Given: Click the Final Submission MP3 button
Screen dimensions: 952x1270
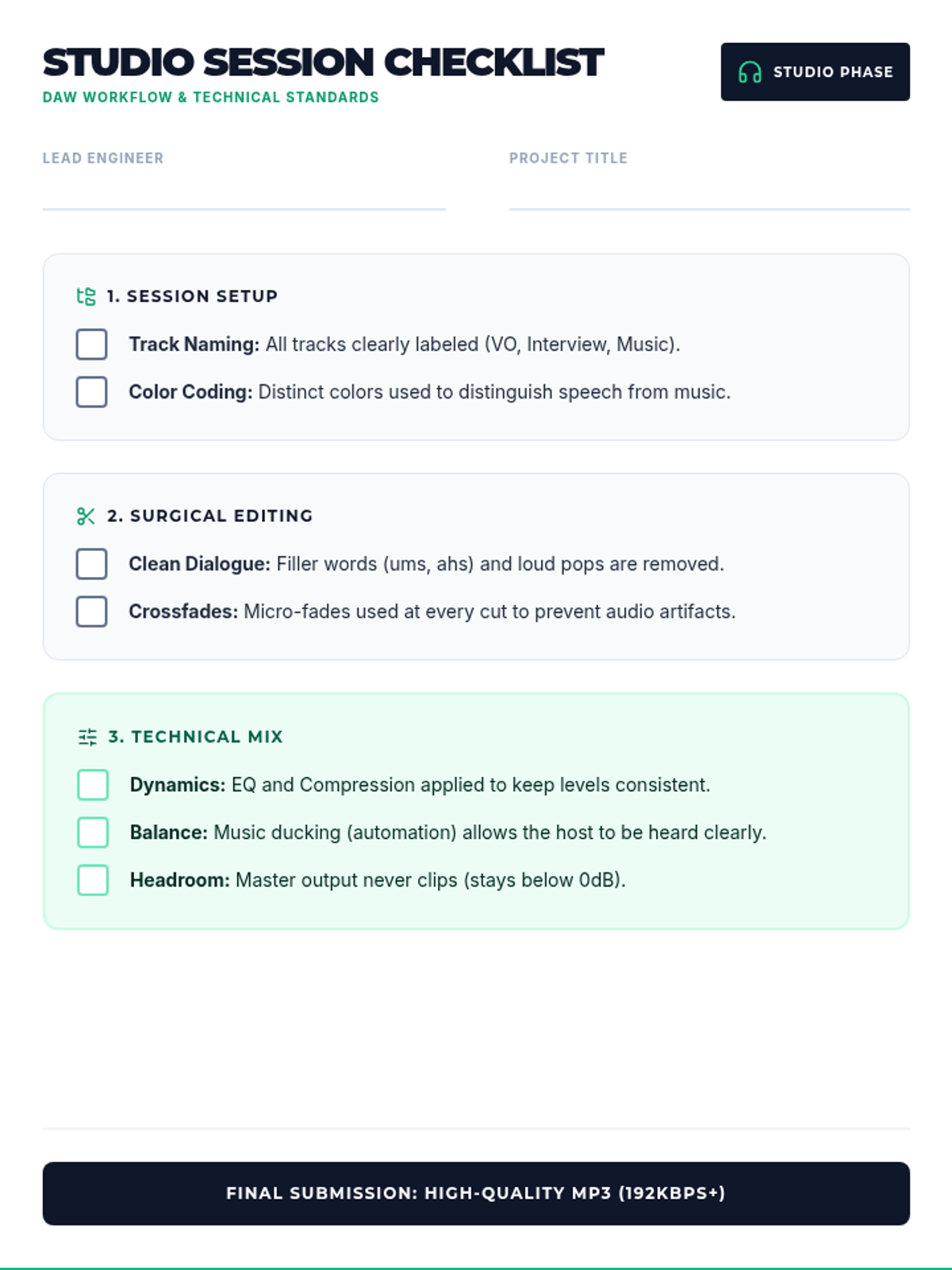Looking at the screenshot, I should pos(476,1193).
